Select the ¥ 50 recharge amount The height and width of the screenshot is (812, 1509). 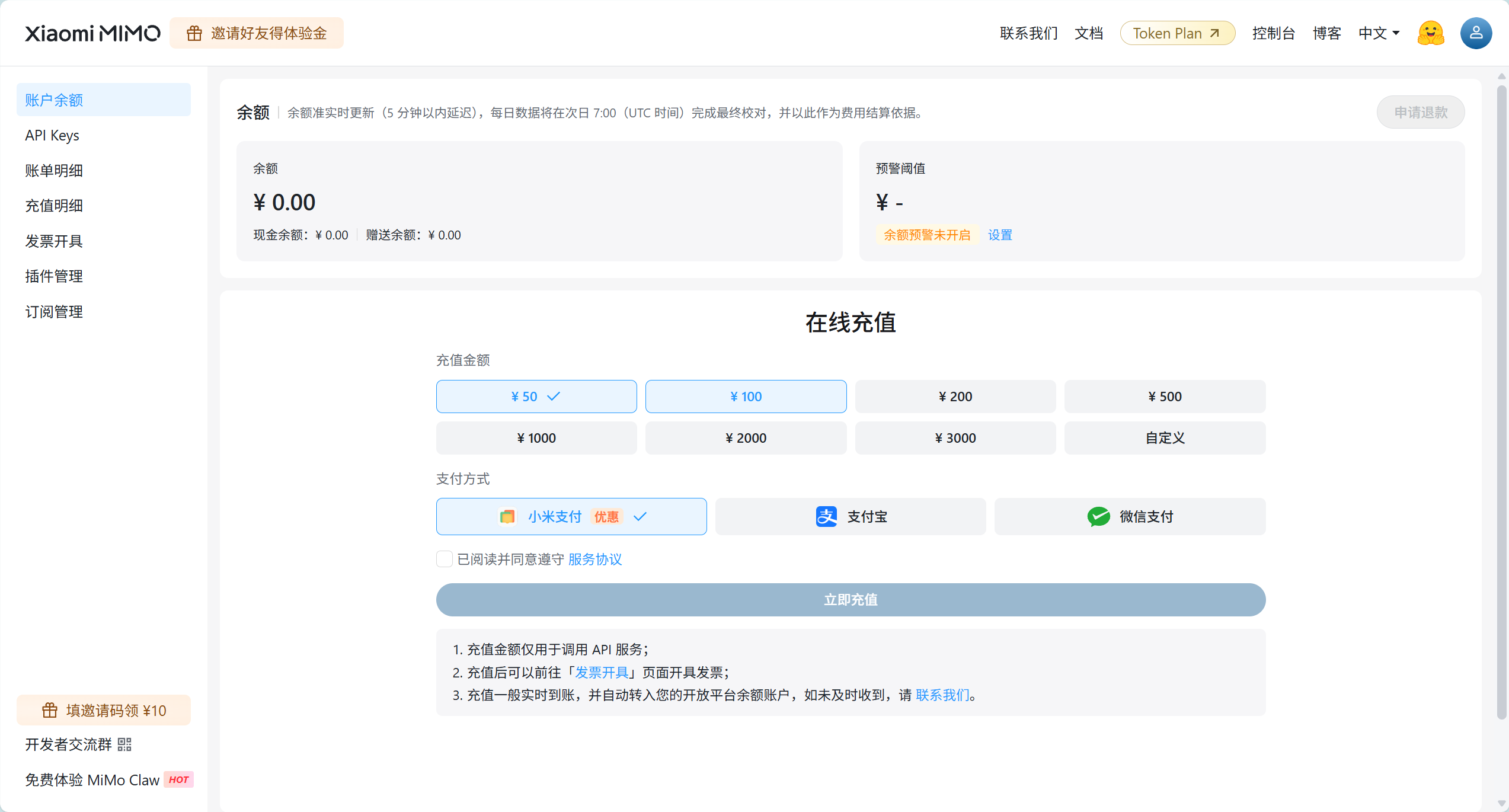click(x=536, y=397)
